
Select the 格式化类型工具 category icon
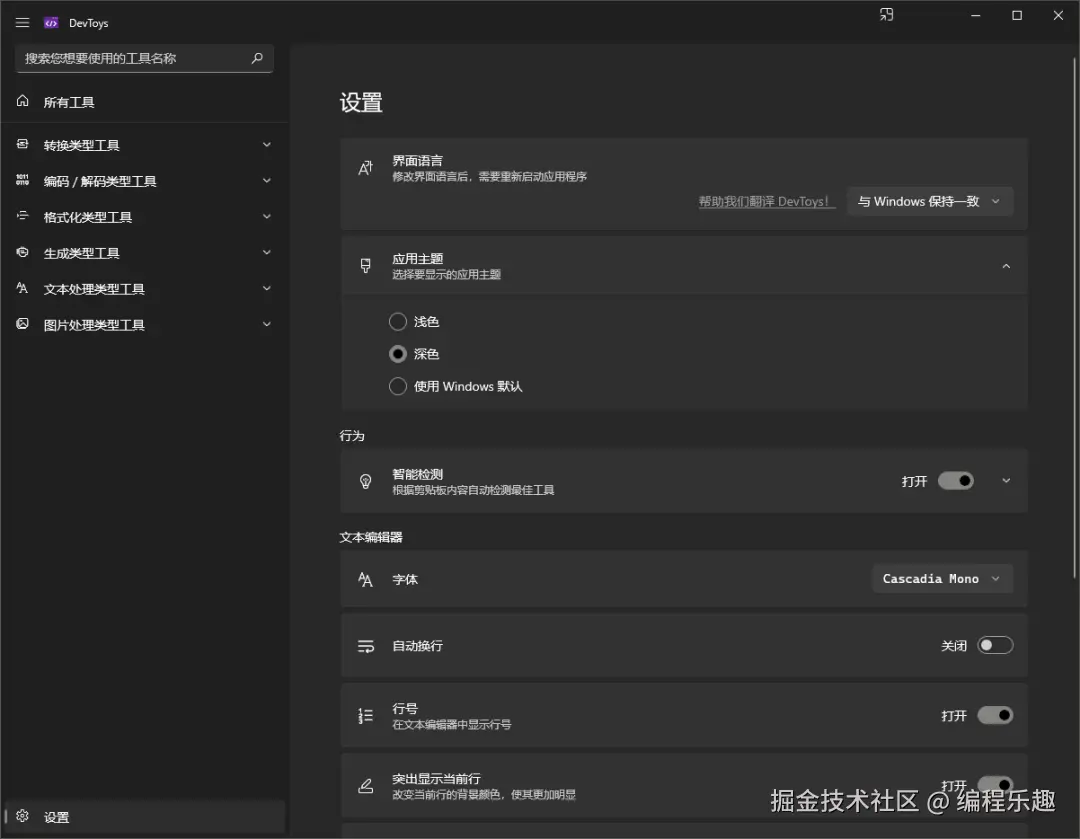point(22,217)
